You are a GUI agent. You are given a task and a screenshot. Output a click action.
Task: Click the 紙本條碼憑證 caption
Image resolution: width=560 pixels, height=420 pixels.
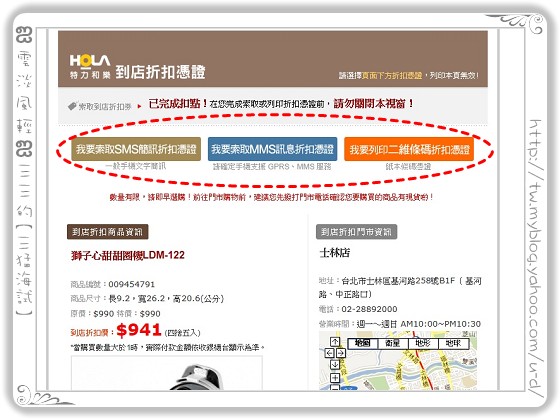pos(409,166)
